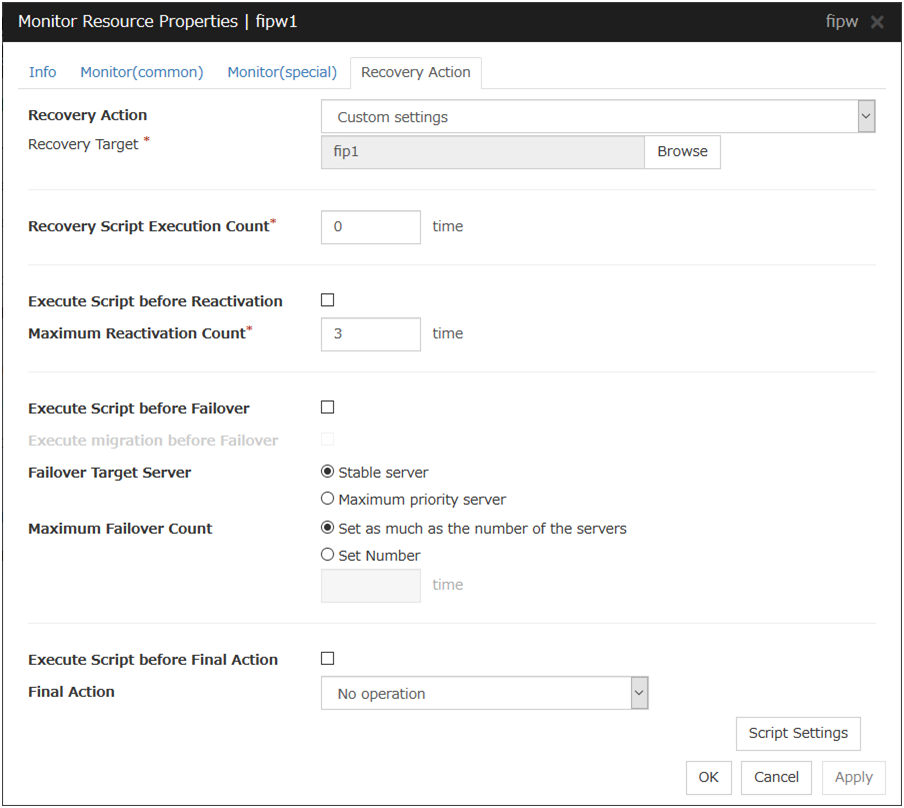The image size is (904, 808).
Task: Choose the Set Number radio button
Action: pos(327,555)
